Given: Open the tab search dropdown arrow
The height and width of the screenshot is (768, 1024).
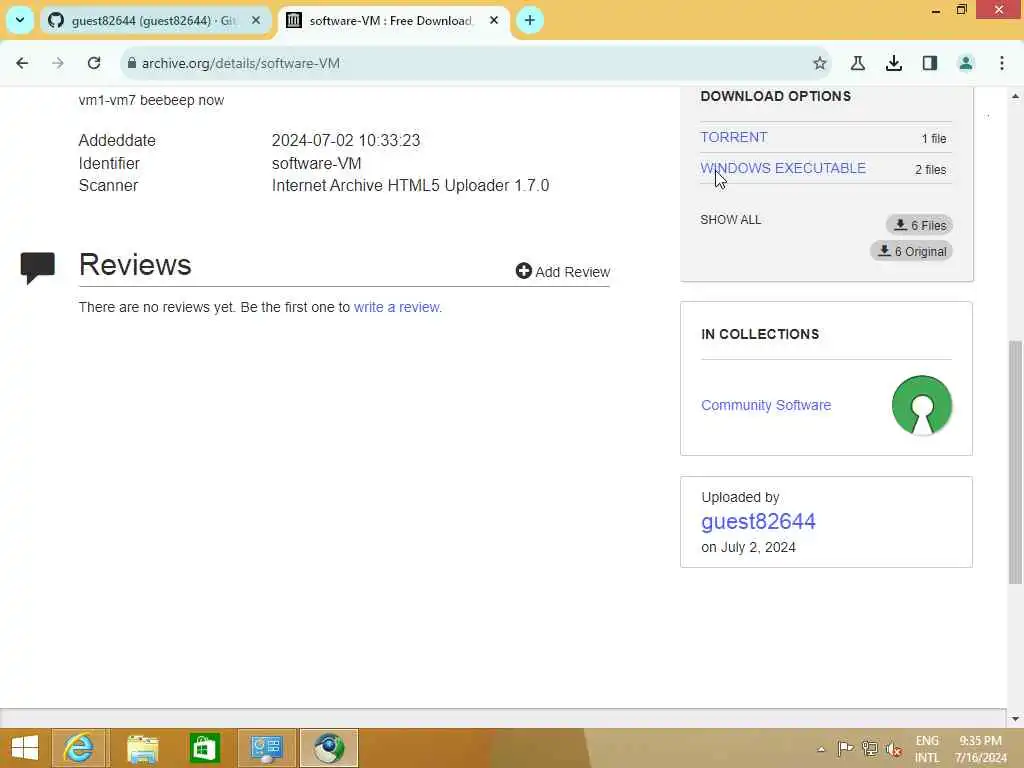Looking at the screenshot, I should click(x=20, y=20).
